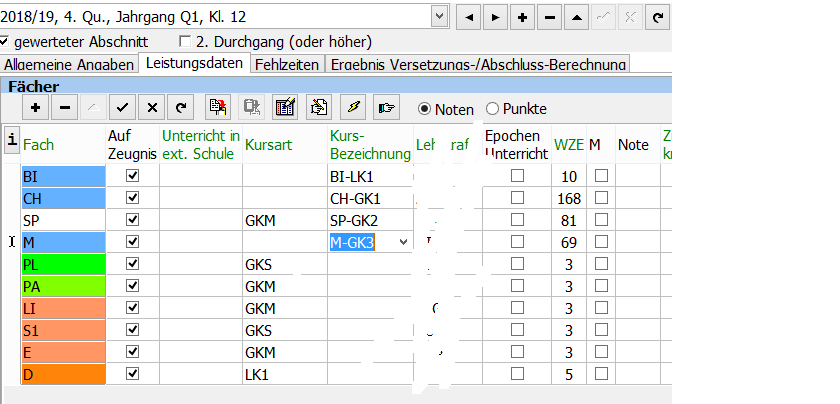Screen dimensions: 840x404
Task: Click the document with red marker icon
Action: click(x=218, y=108)
